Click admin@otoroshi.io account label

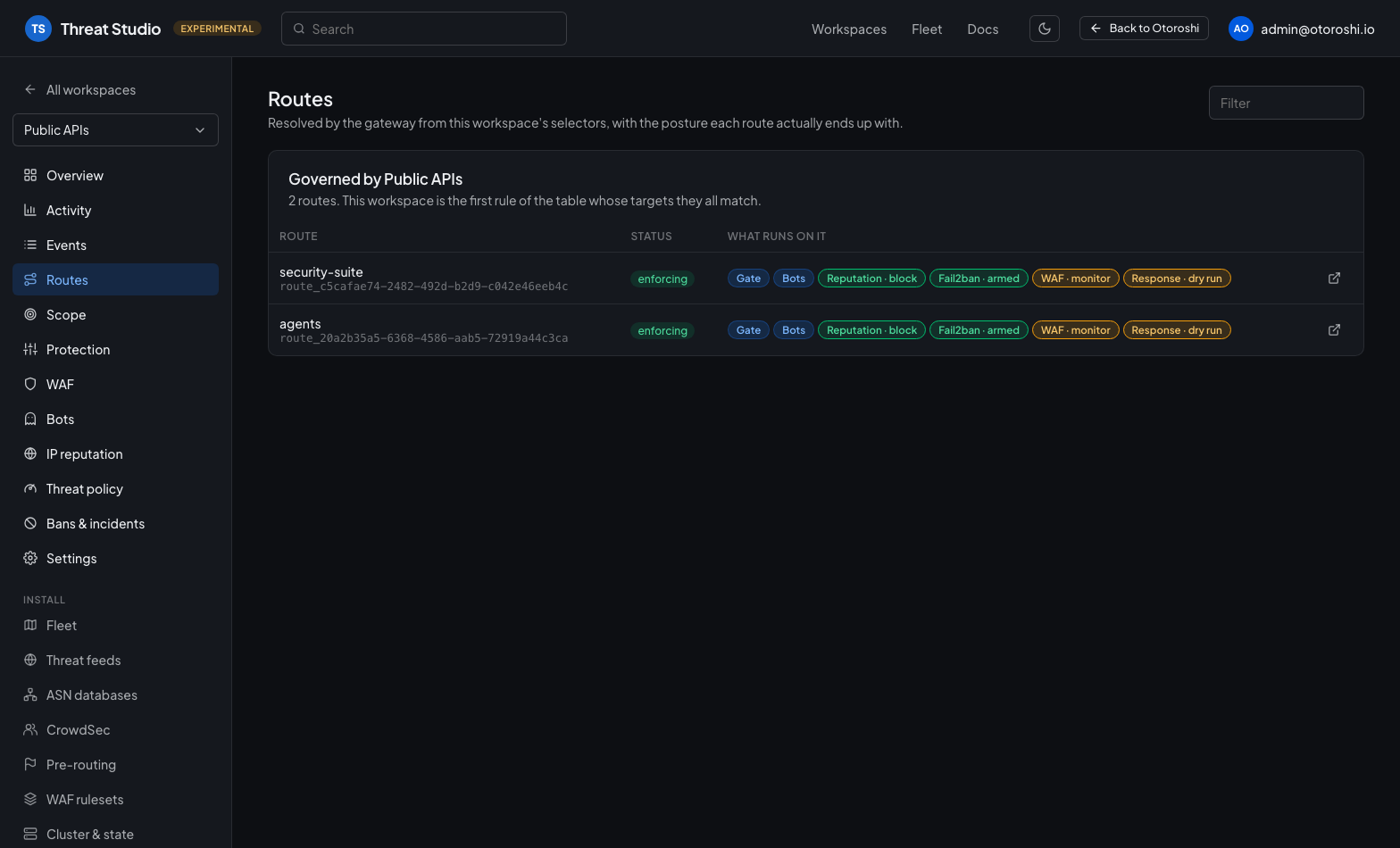click(1318, 29)
